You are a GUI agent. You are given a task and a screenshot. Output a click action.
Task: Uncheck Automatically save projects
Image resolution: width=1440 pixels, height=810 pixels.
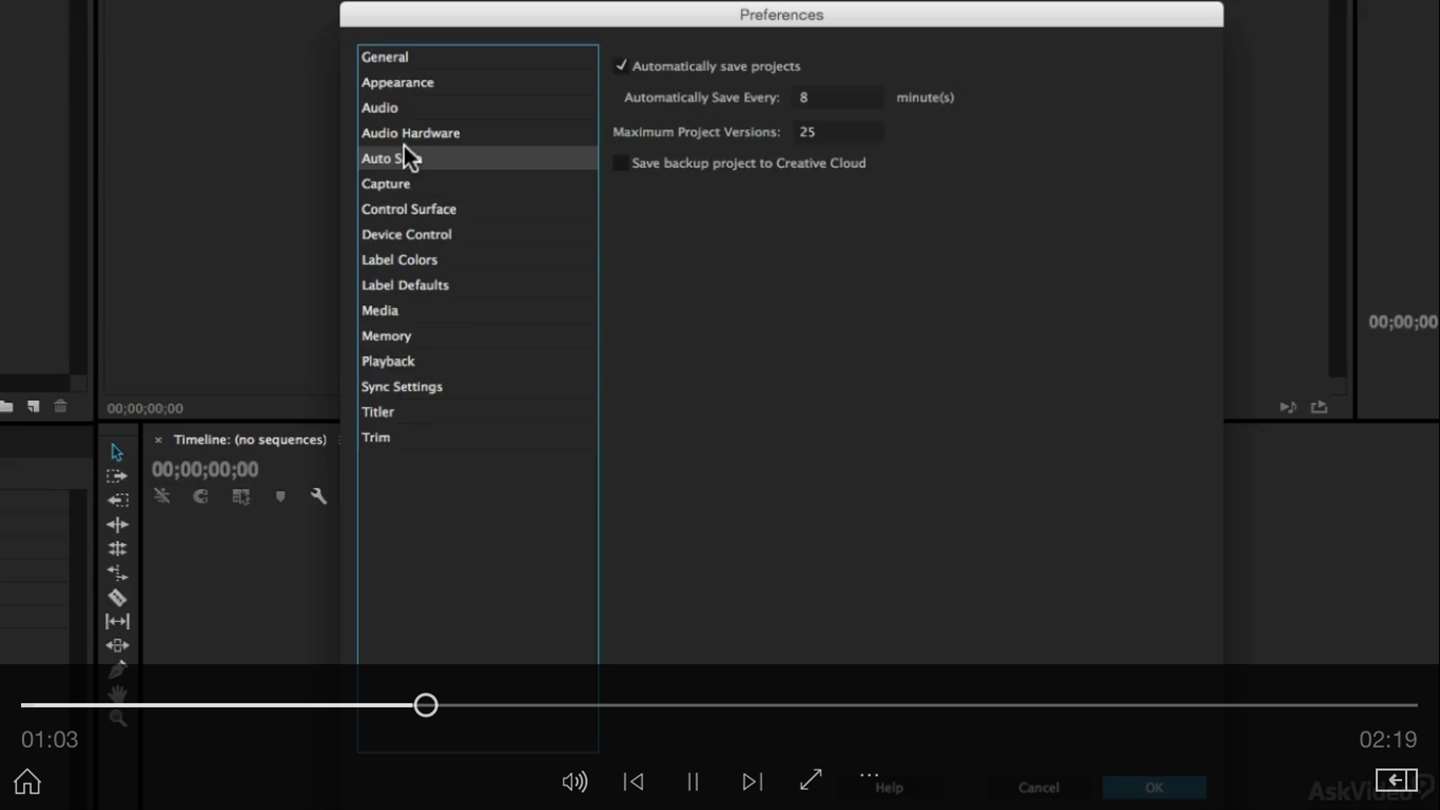point(621,66)
